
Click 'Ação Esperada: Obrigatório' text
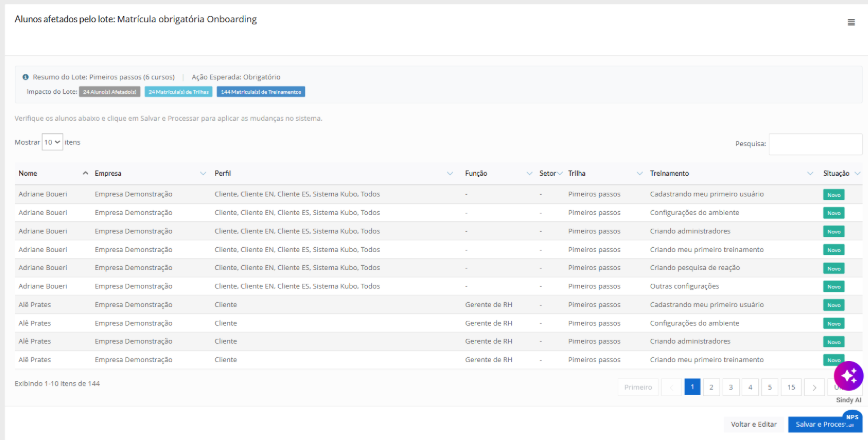(236, 77)
